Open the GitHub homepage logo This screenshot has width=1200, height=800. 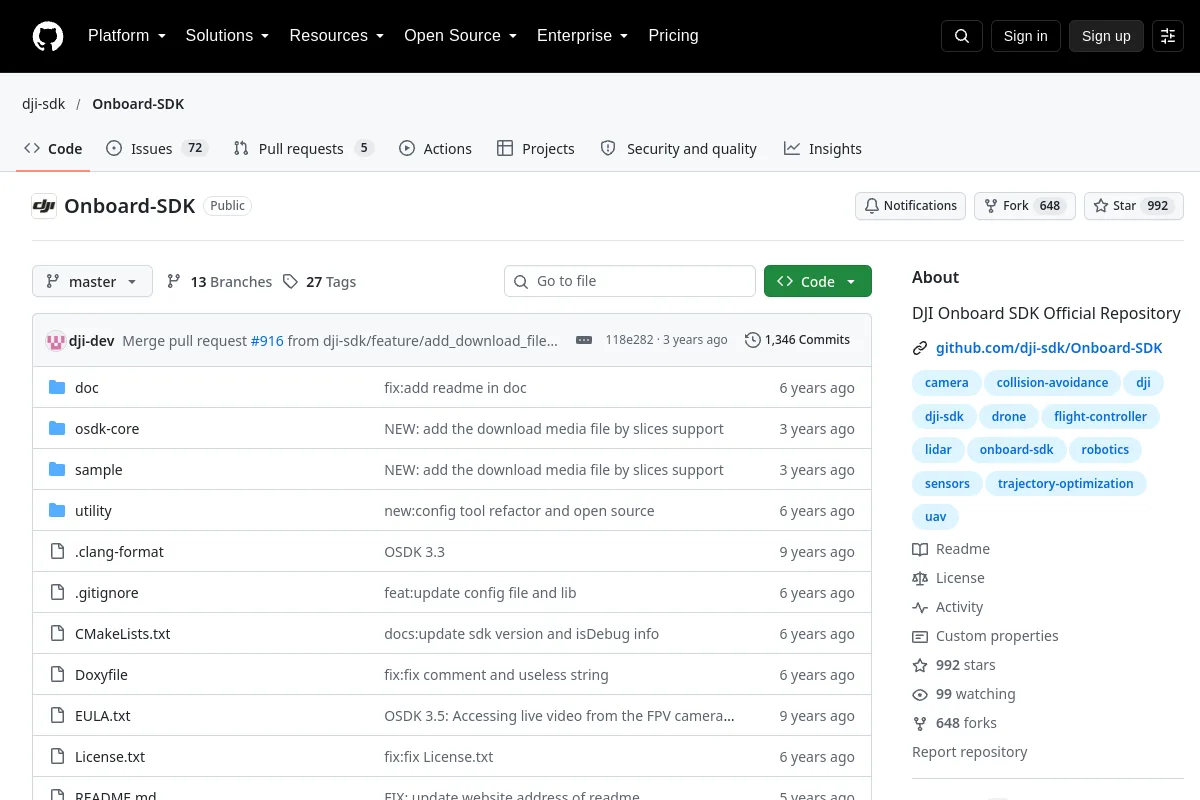(x=48, y=36)
